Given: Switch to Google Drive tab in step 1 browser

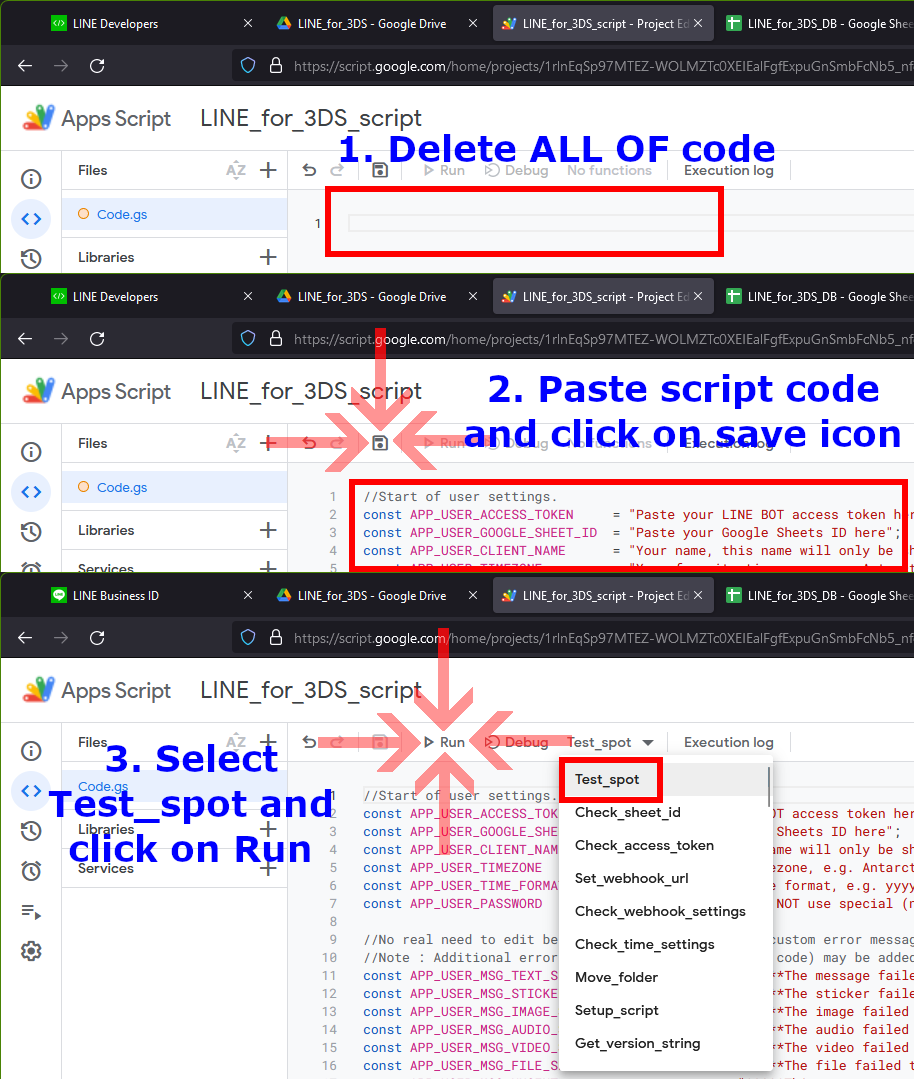Looking at the screenshot, I should [372, 24].
